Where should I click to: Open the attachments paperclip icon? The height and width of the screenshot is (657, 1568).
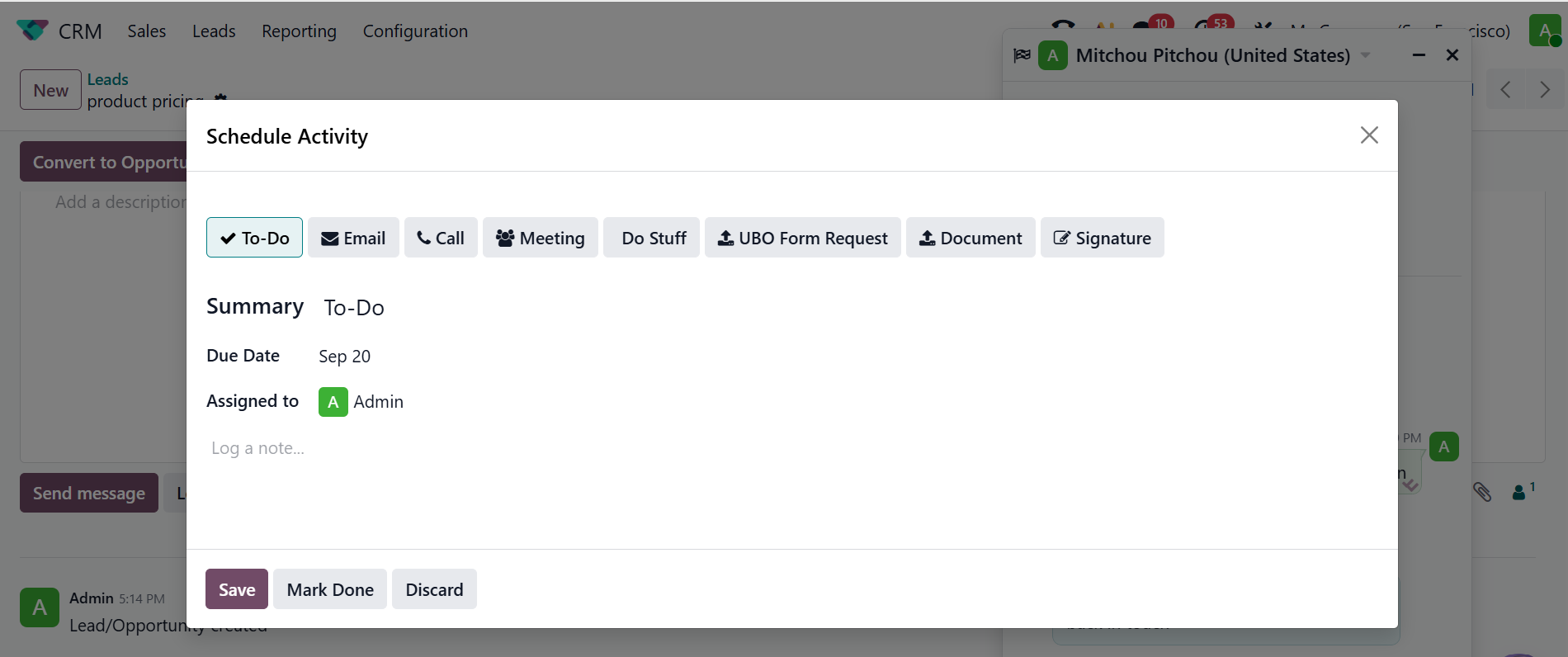click(x=1482, y=493)
